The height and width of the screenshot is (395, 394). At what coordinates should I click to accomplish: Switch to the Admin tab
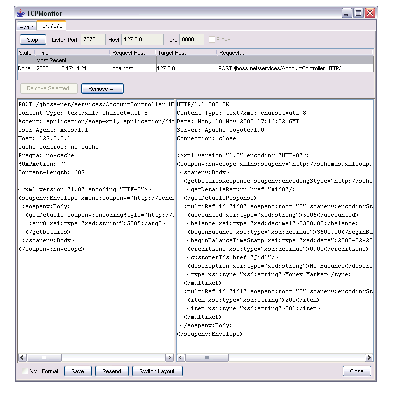26,26
